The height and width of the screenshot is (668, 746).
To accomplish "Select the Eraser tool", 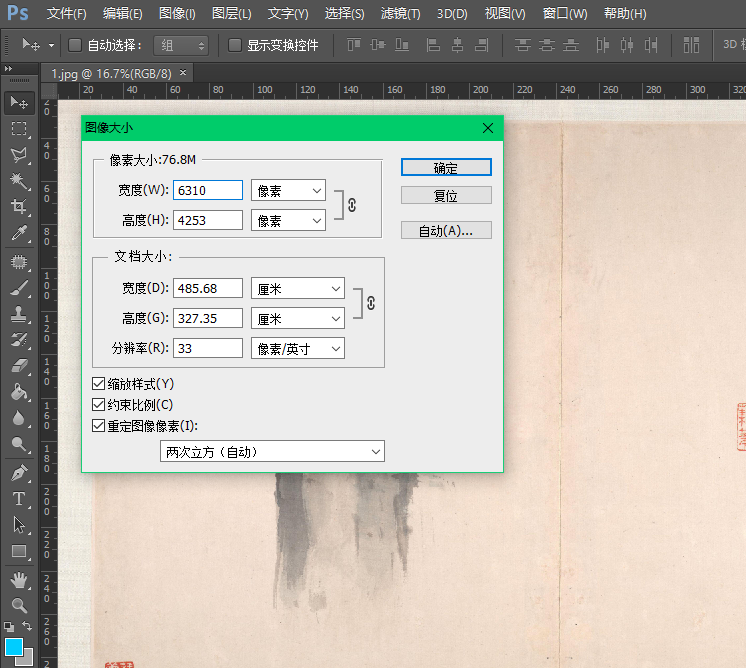I will [x=19, y=366].
